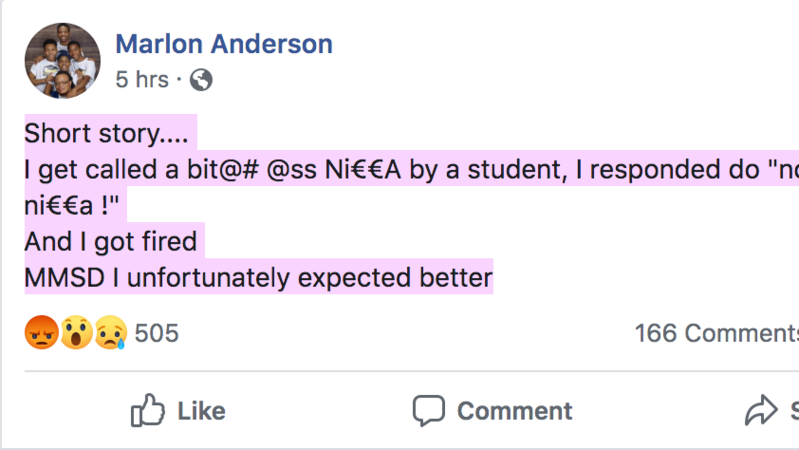The height and width of the screenshot is (450, 799).
Task: Click the 'Short story....' text line
Action: [109, 133]
